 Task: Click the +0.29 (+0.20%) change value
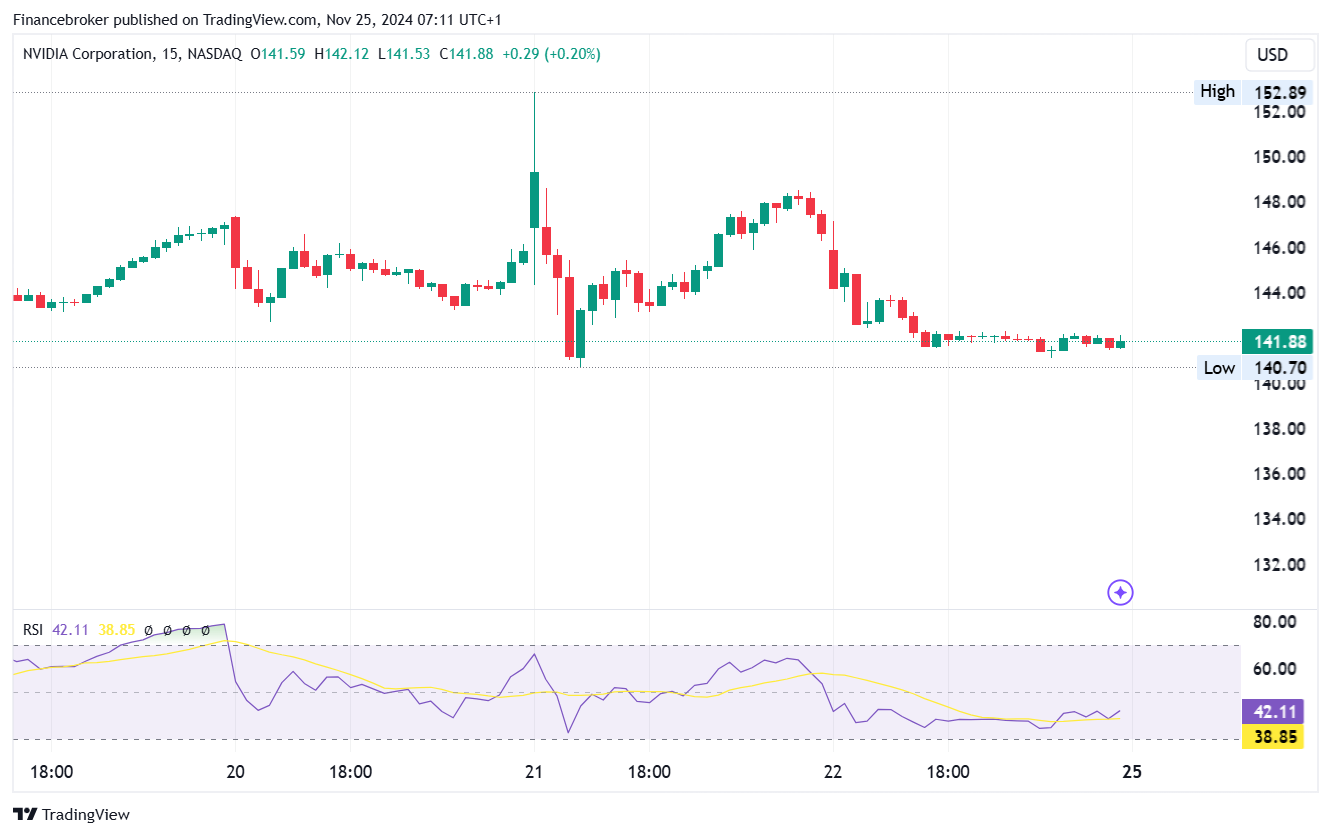click(x=551, y=54)
